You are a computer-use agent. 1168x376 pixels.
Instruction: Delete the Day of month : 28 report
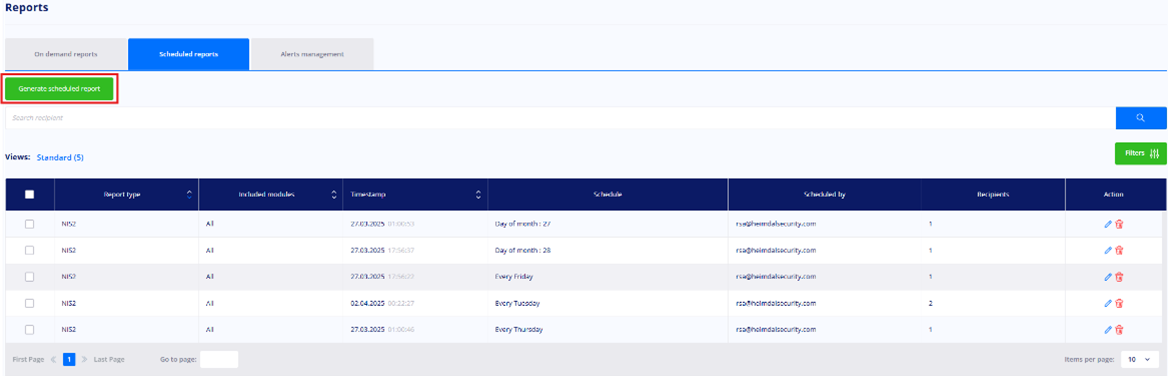tap(1119, 250)
